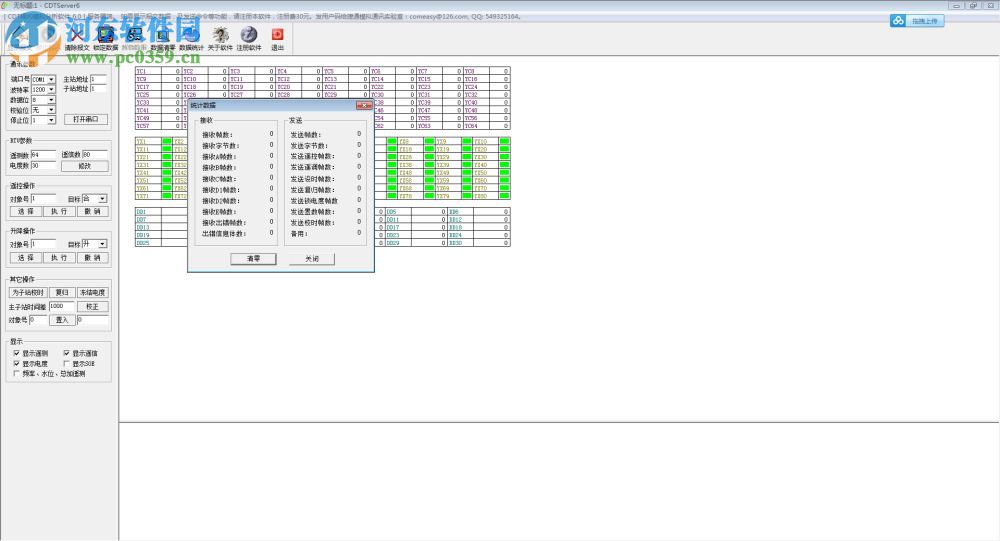
Task: Click 关闭 in the 统计数据 dialog
Action: pyautogui.click(x=311, y=258)
